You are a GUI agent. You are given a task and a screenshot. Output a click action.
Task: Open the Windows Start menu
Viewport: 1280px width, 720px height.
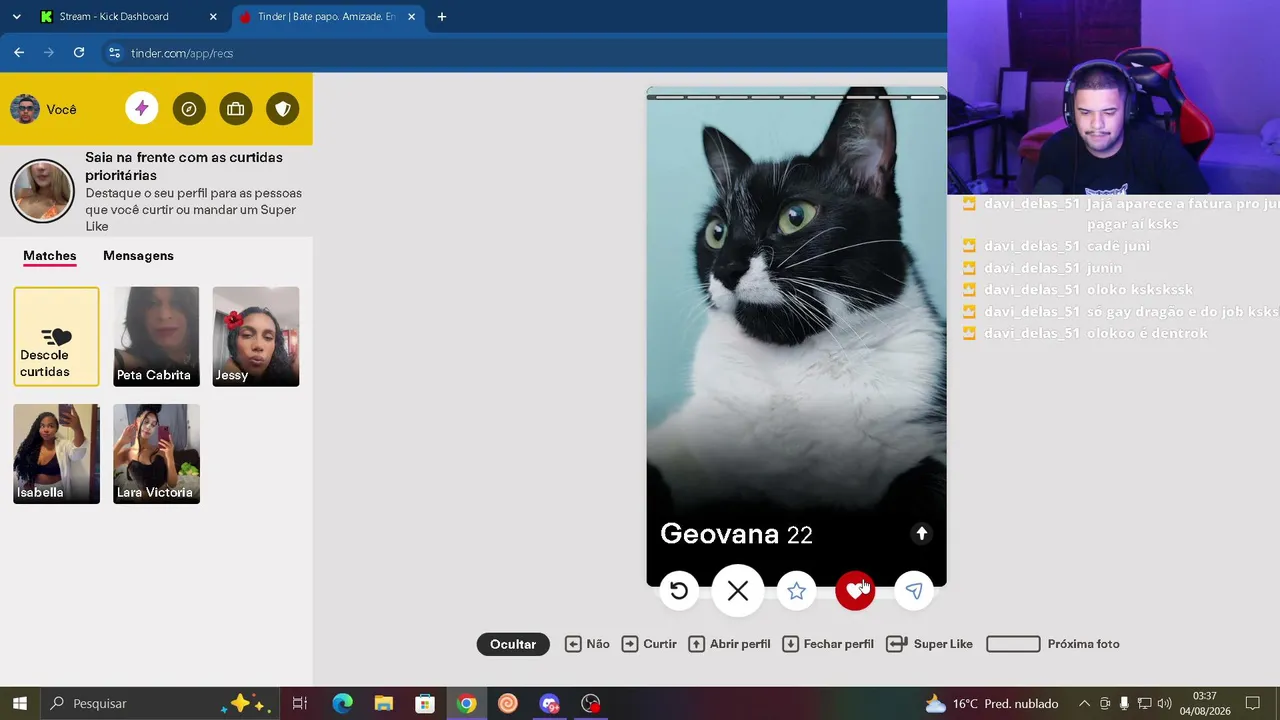click(x=19, y=703)
